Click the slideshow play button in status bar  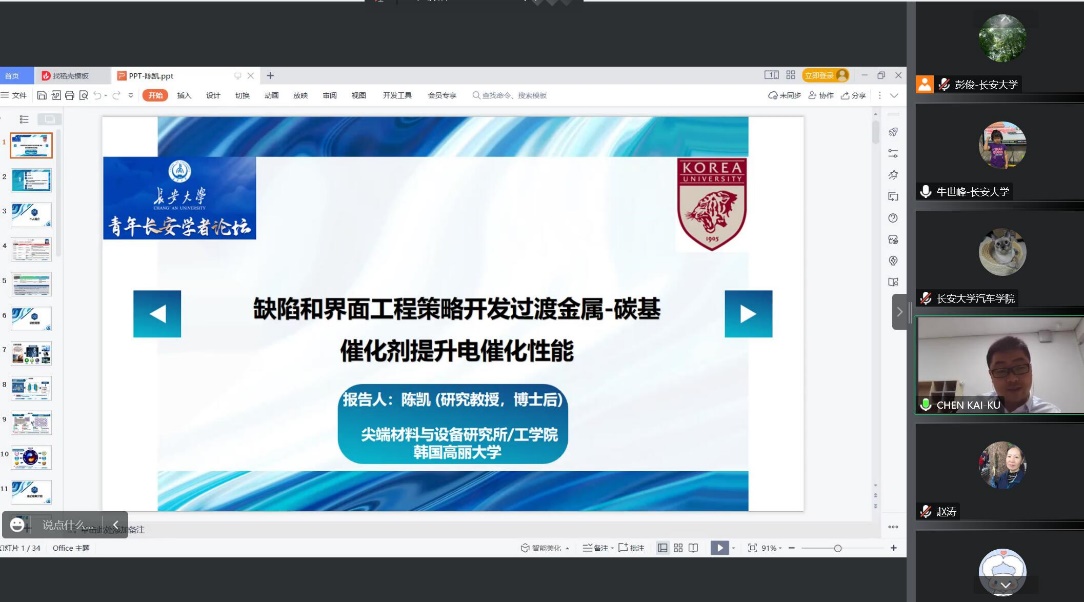click(x=718, y=548)
